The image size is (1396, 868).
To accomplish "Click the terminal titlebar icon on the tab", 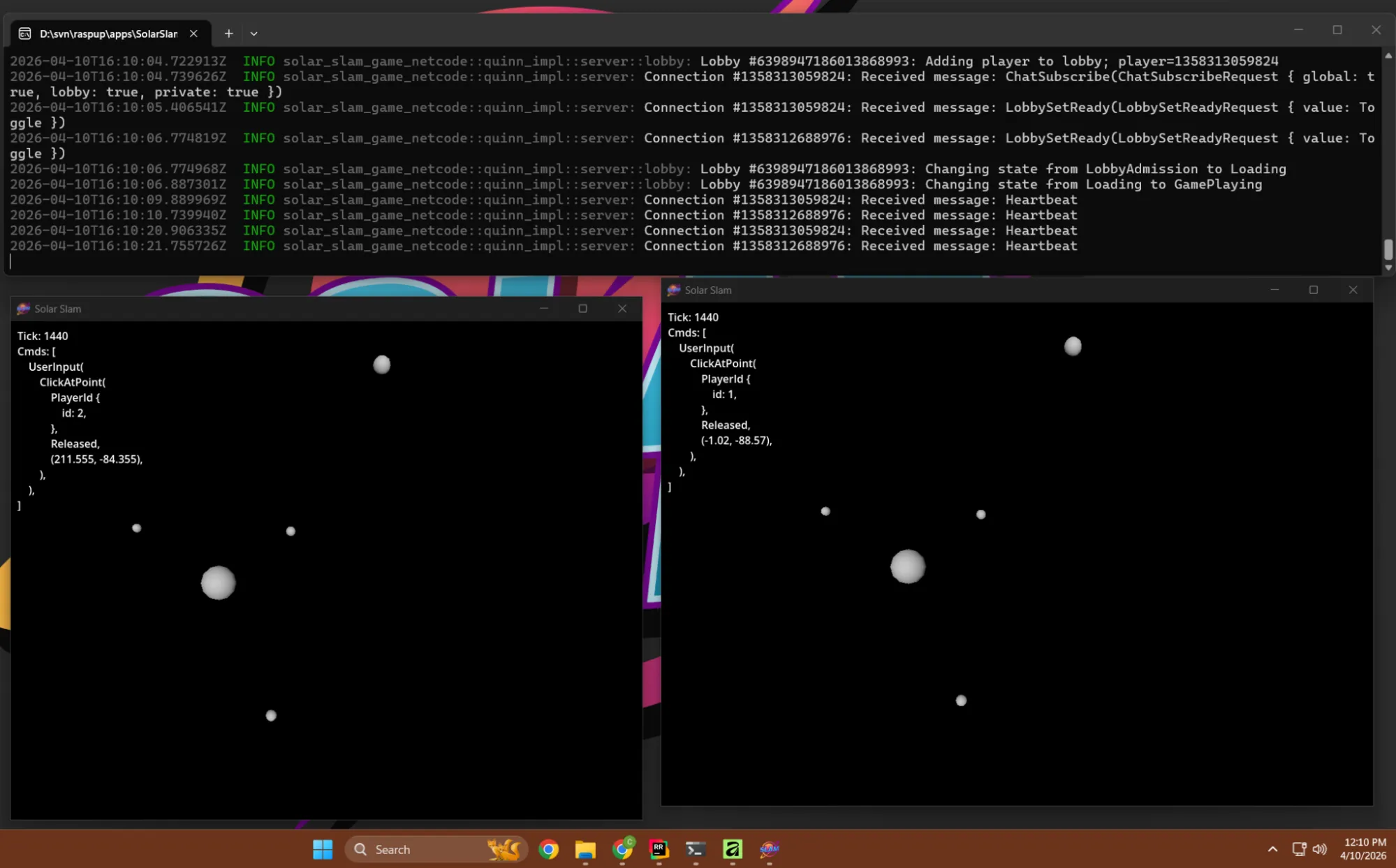I will point(24,34).
